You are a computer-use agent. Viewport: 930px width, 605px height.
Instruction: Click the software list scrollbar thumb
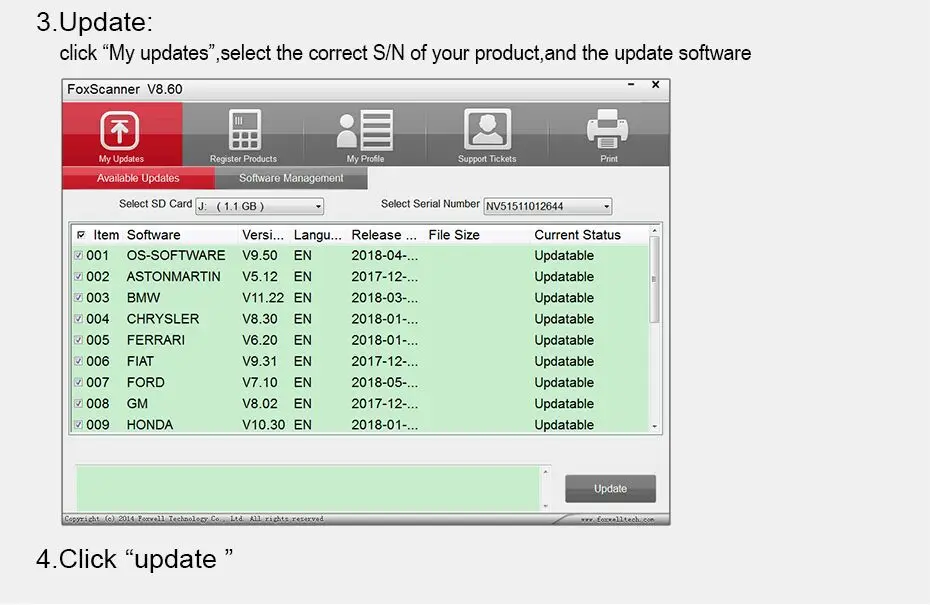pyautogui.click(x=654, y=279)
